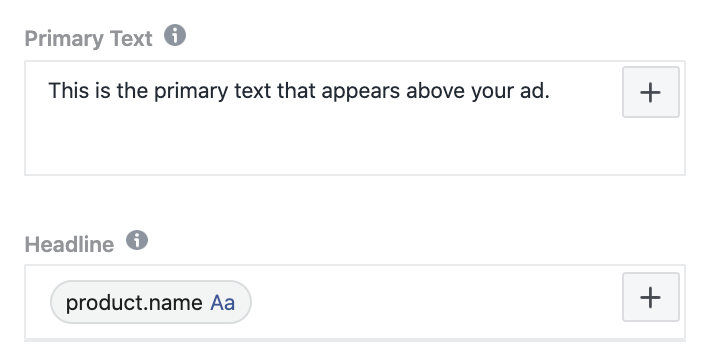Select the product.name dynamic token
The image size is (706, 360).
point(151,302)
